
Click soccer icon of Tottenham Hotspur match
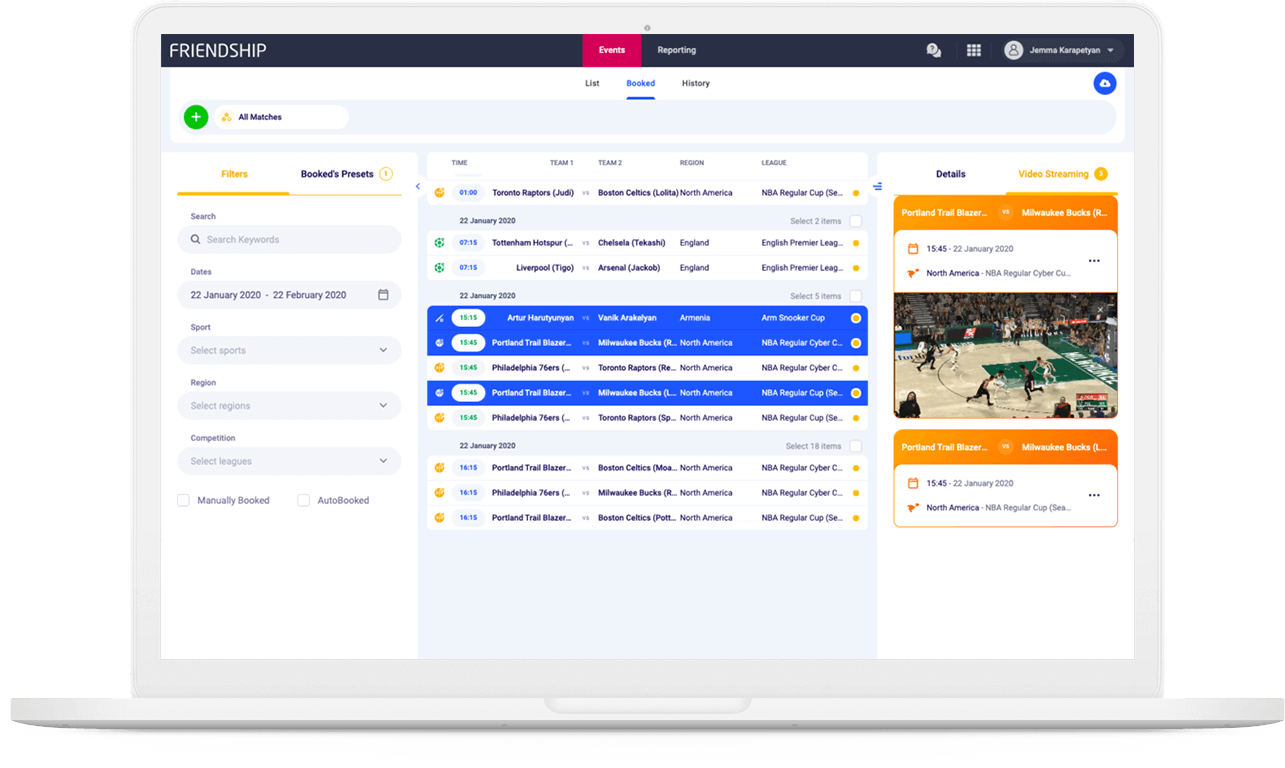point(439,243)
